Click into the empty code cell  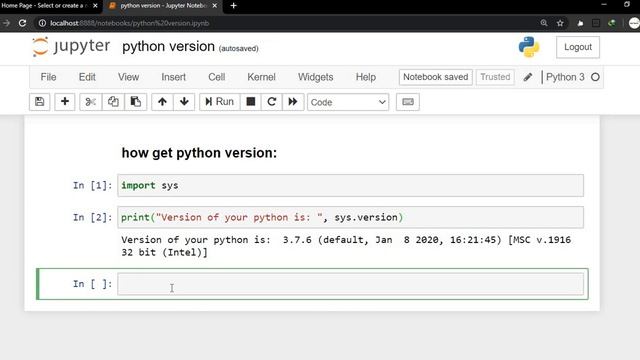(351, 284)
